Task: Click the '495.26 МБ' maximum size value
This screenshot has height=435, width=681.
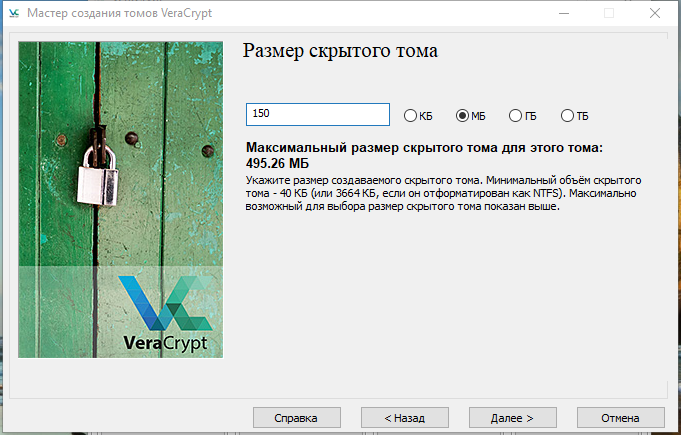Action: pyautogui.click(x=277, y=163)
